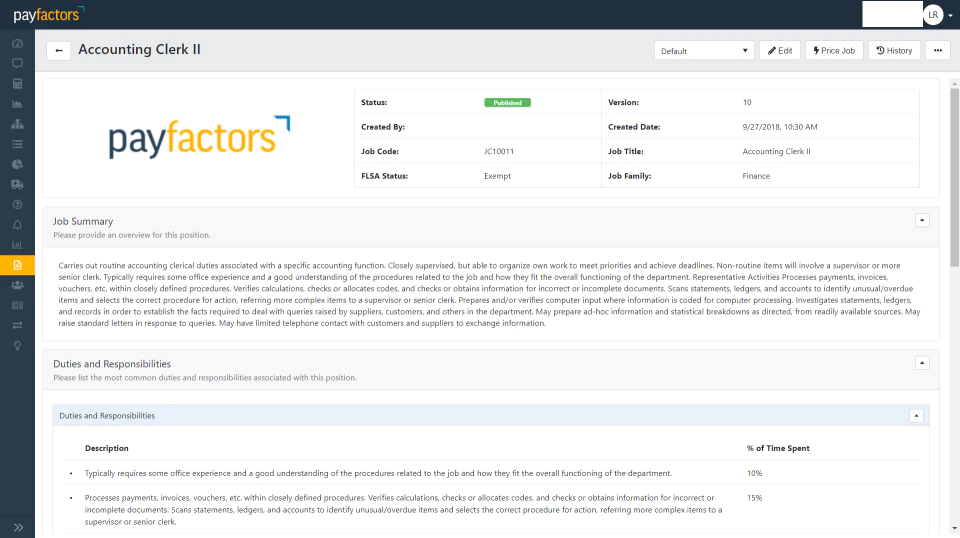Expand the sidebar with double chevron
960x538 pixels.
[x=18, y=528]
